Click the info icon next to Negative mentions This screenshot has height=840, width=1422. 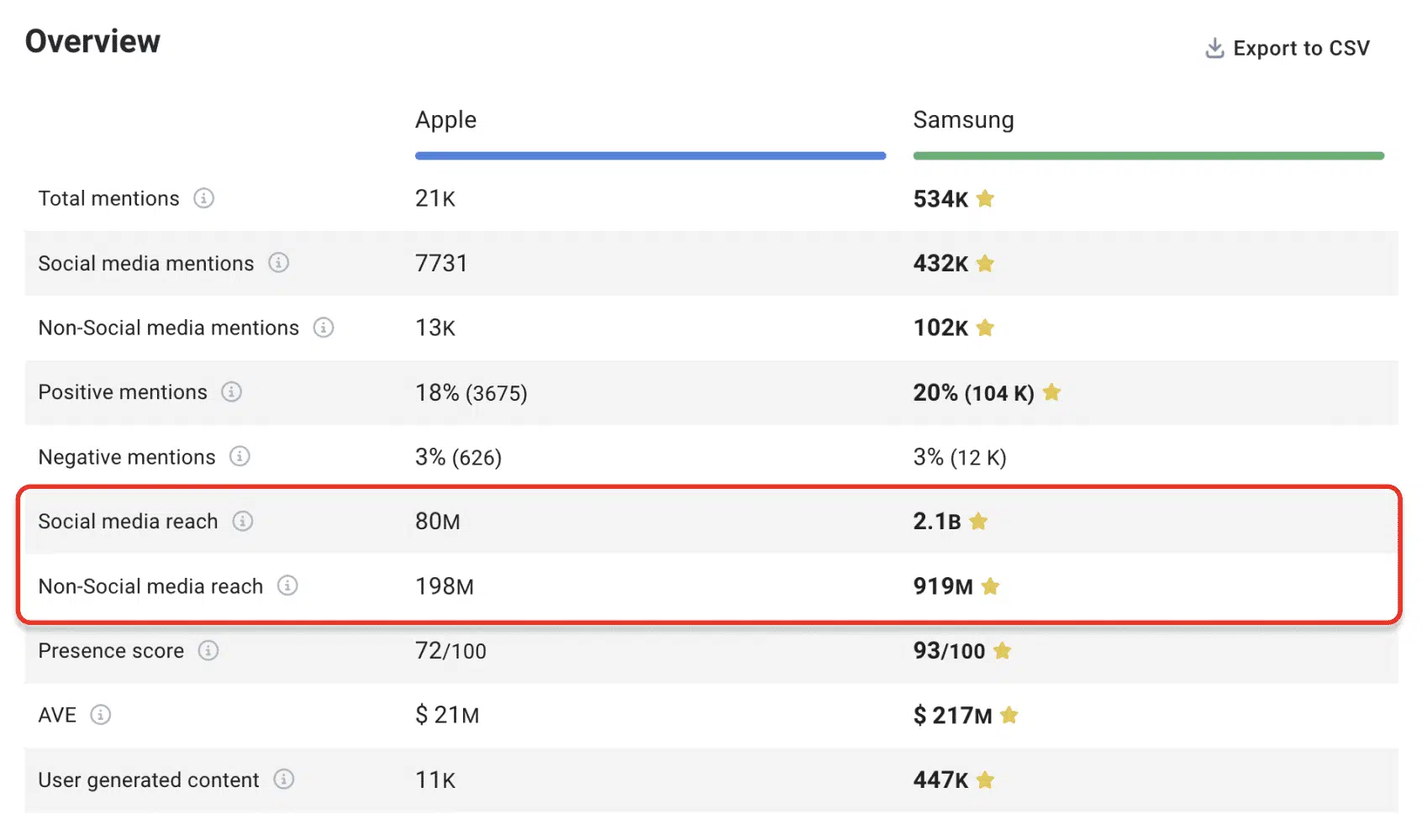coord(240,456)
